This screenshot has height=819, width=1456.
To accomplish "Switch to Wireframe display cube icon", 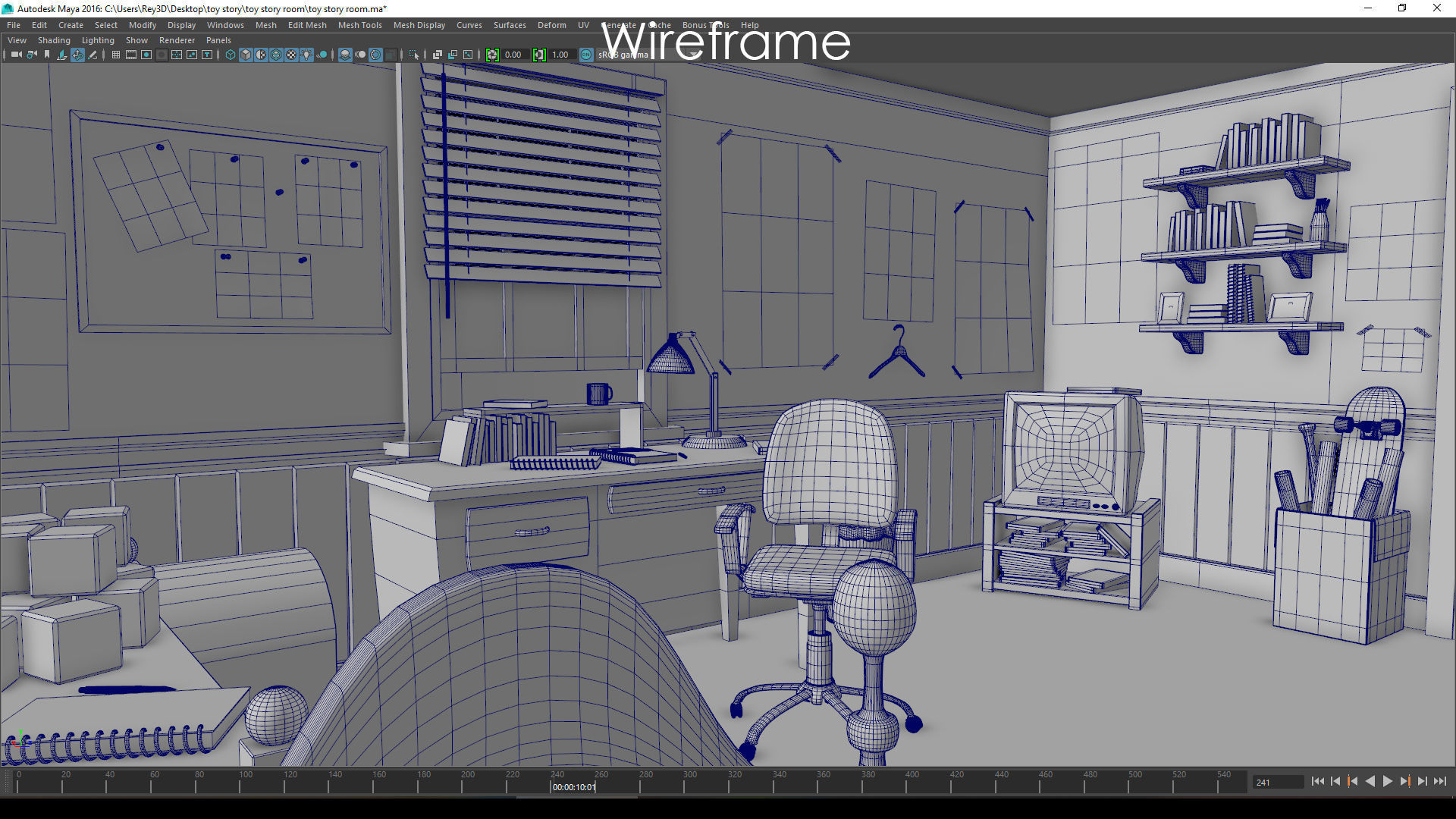I will pos(231,55).
